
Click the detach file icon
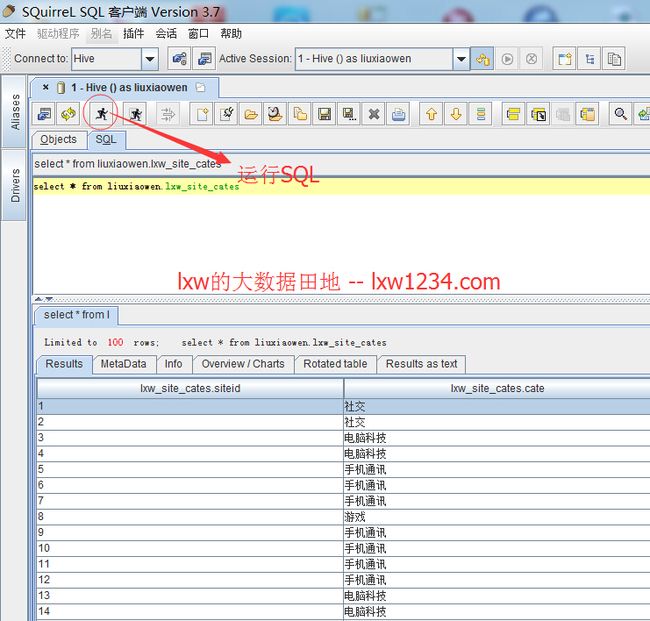(226, 114)
